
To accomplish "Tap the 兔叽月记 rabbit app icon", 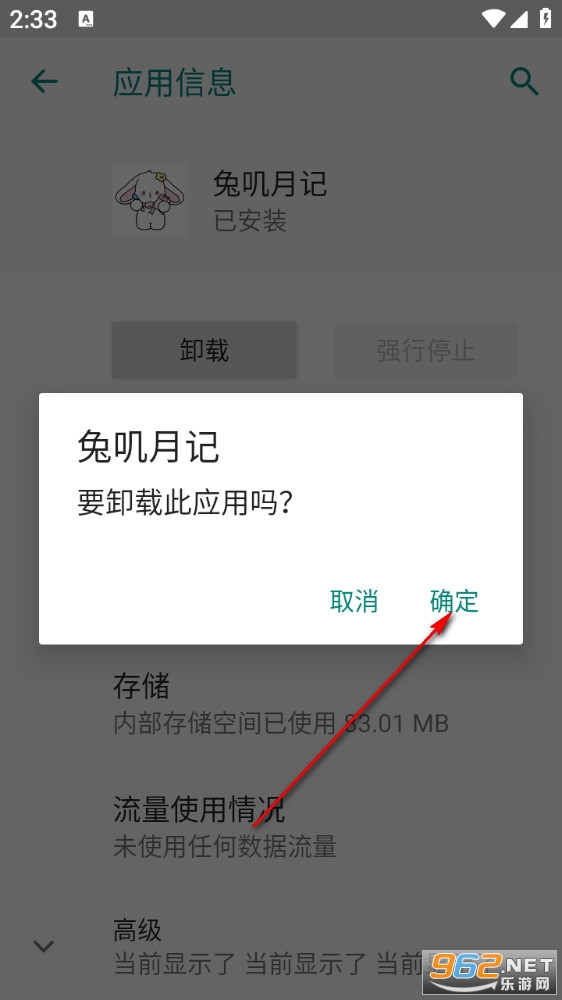I will pos(150,200).
